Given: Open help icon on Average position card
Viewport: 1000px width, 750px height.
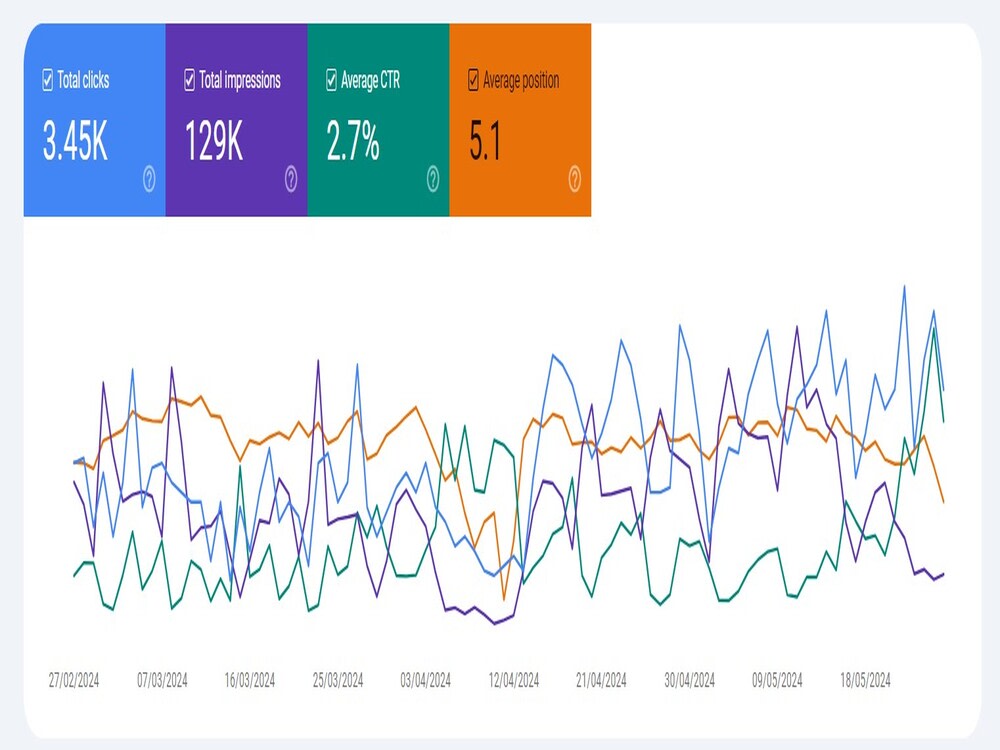Looking at the screenshot, I should coord(575,179).
